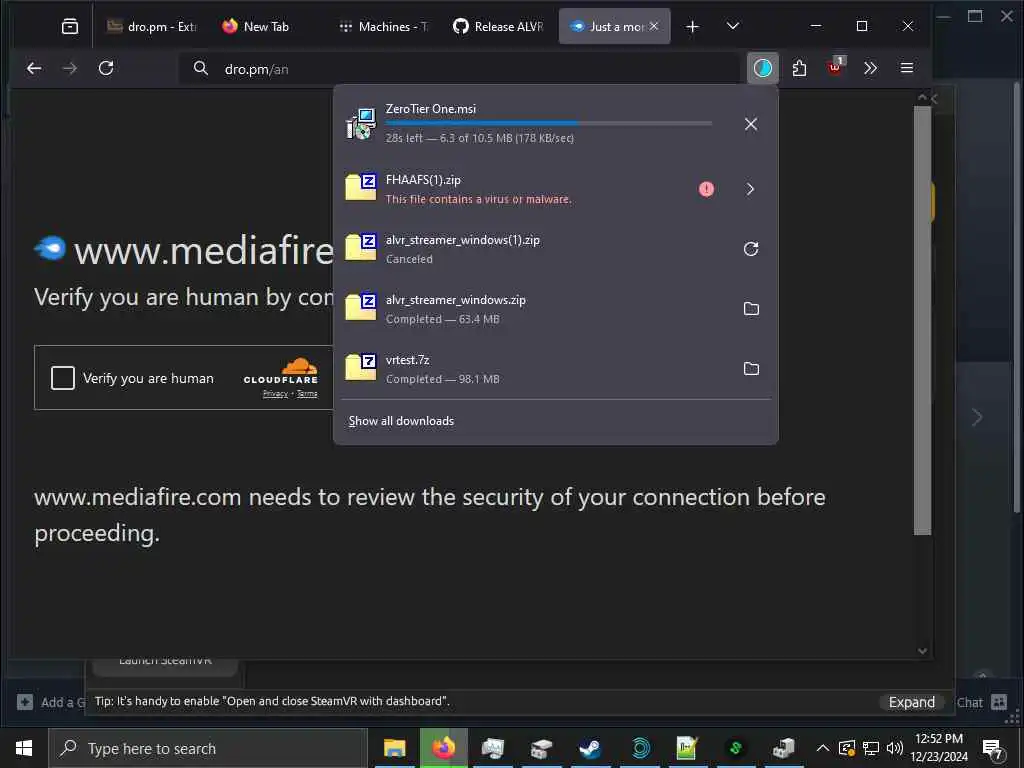Viewport: 1024px width, 768px height.
Task: Reload the current page
Action: pyautogui.click(x=106, y=68)
